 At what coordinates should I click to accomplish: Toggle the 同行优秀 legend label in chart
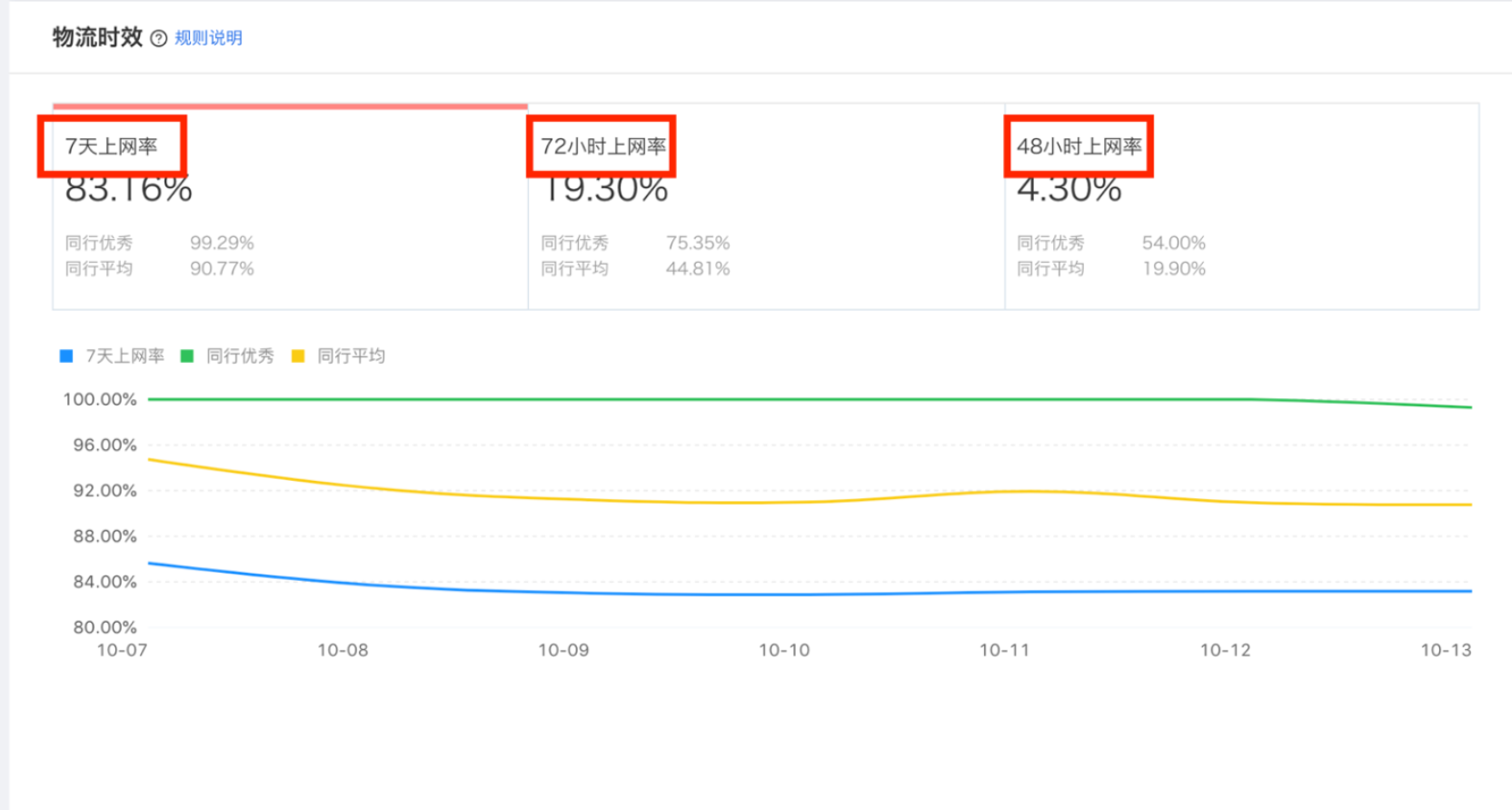pos(240,356)
